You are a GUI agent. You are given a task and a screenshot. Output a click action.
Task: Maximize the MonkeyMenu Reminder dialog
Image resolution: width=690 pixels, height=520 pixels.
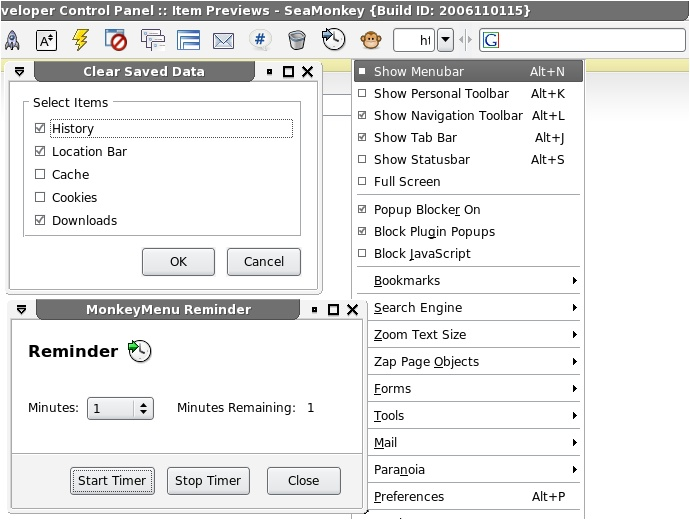coord(334,310)
